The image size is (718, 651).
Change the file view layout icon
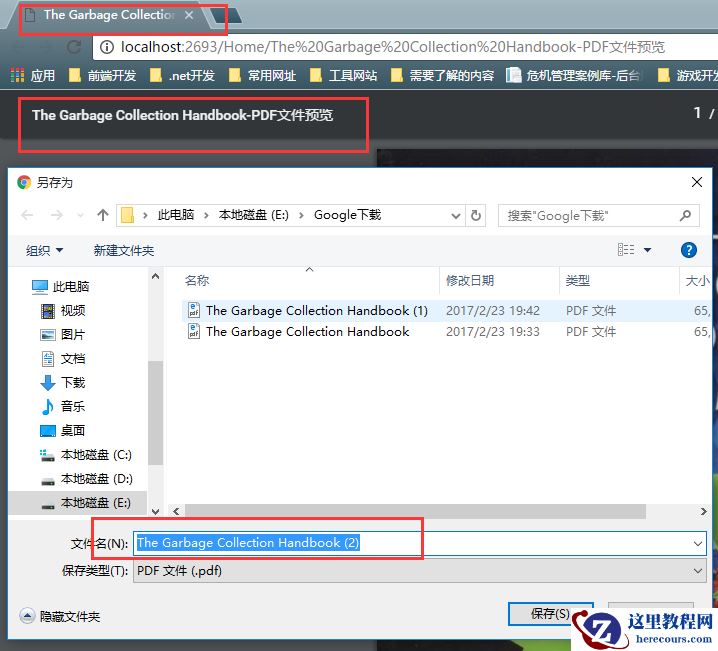coord(626,250)
